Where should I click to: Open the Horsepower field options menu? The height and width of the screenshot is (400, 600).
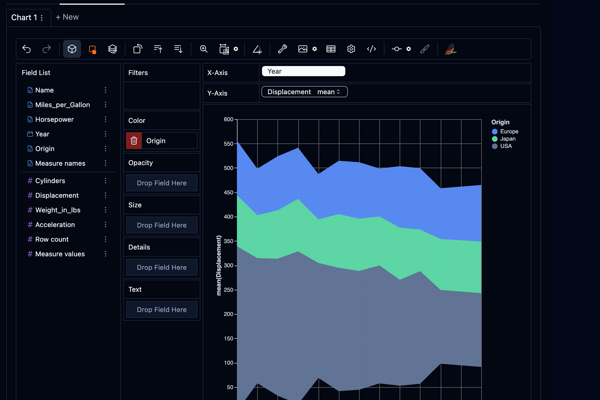tap(105, 119)
